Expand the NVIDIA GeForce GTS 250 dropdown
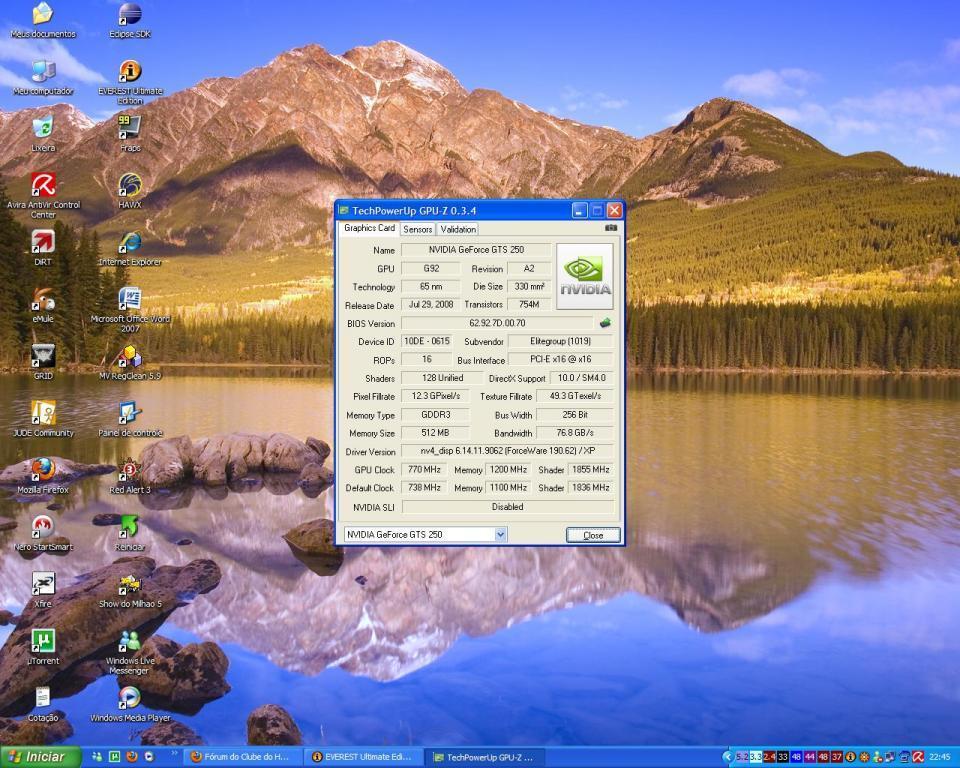 [x=500, y=535]
